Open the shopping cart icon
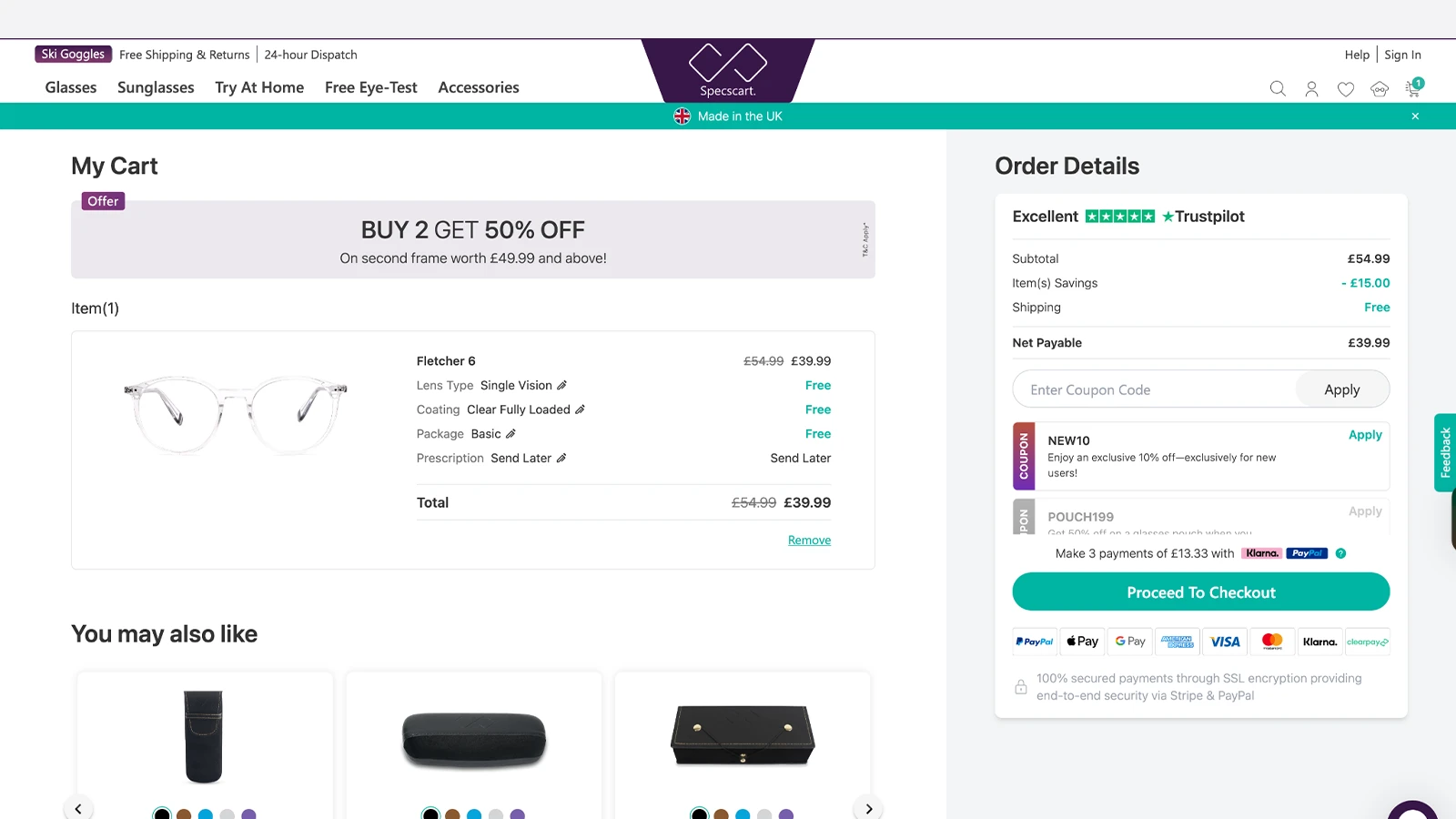Viewport: 1456px width, 819px height. [1413, 88]
